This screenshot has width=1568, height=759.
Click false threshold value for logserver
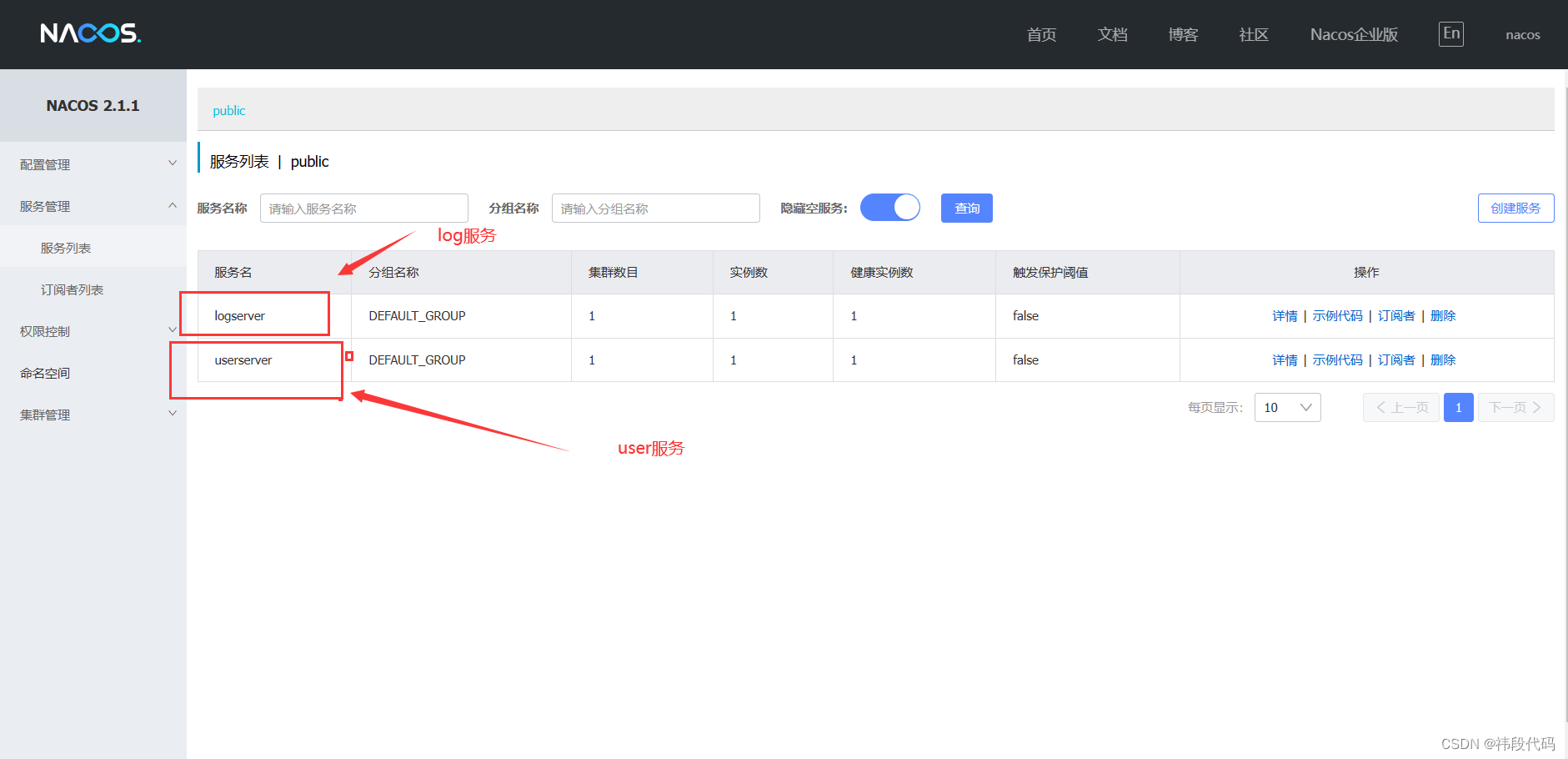pyautogui.click(x=1025, y=316)
